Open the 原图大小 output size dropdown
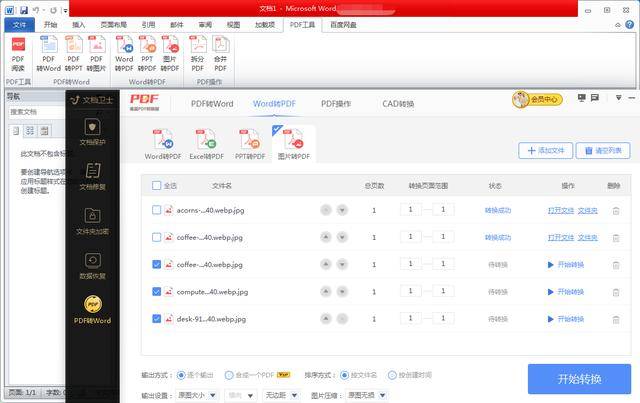Screen dimensions: 640x403 tap(197, 395)
